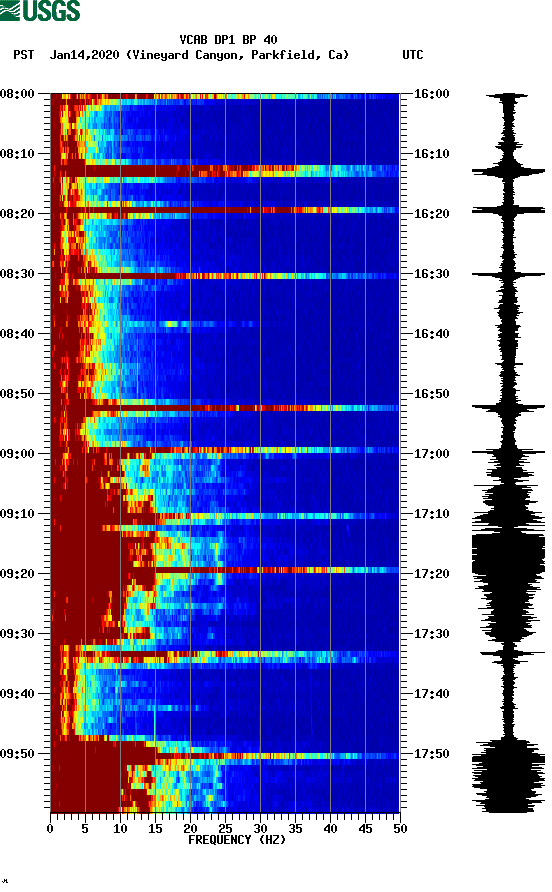The height and width of the screenshot is (892, 552).
Task: Click the 17:20 UTC time label
Action: point(431,574)
